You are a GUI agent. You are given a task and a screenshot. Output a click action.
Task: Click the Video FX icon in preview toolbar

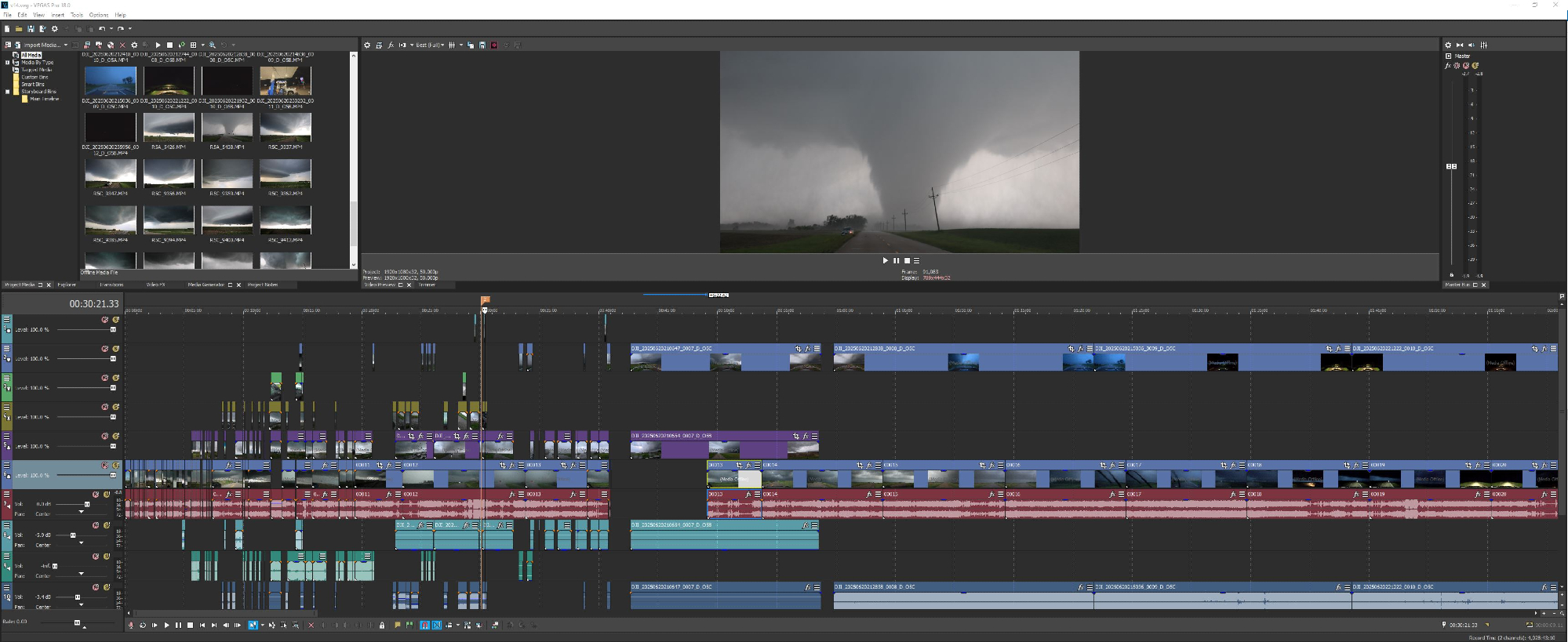click(x=391, y=45)
